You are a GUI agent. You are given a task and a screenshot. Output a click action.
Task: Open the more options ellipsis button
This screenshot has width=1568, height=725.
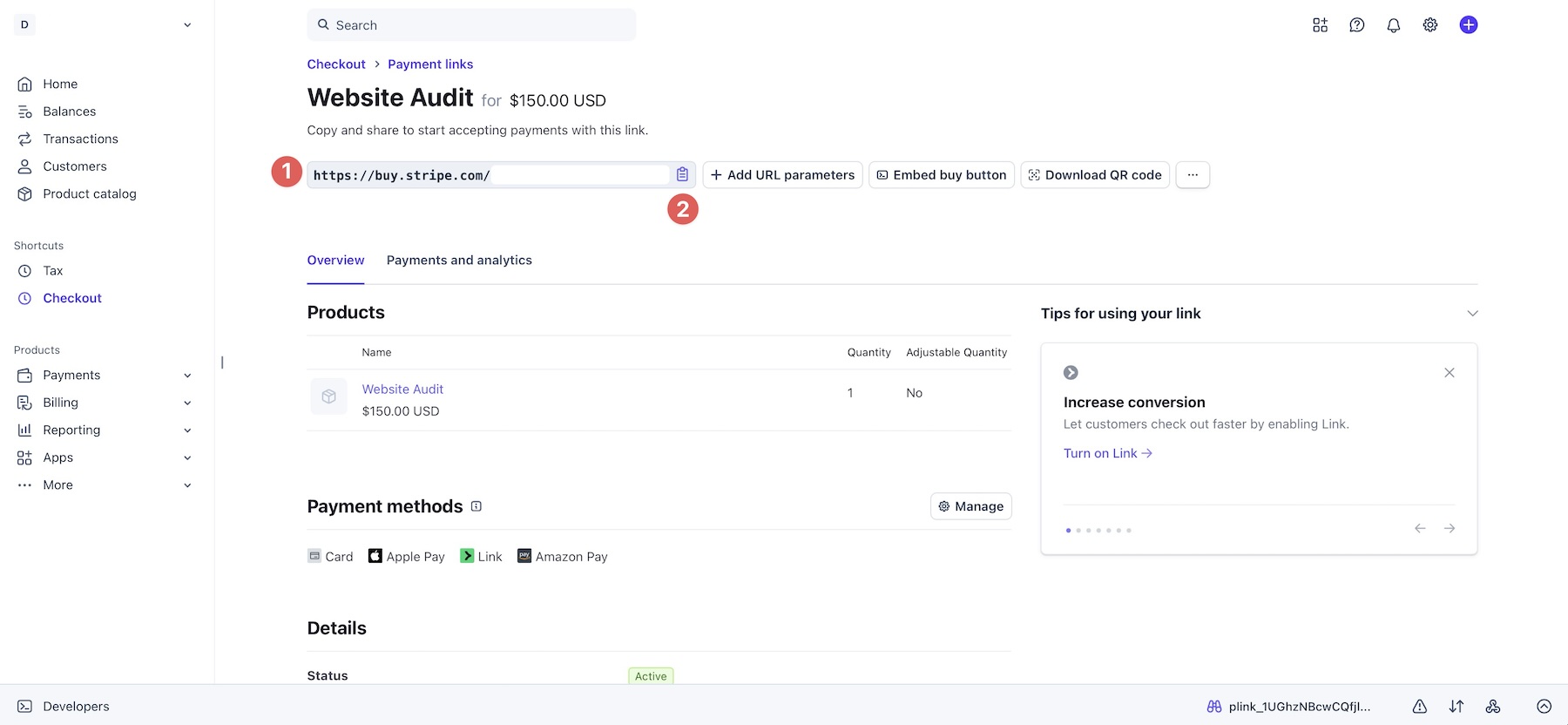1193,175
